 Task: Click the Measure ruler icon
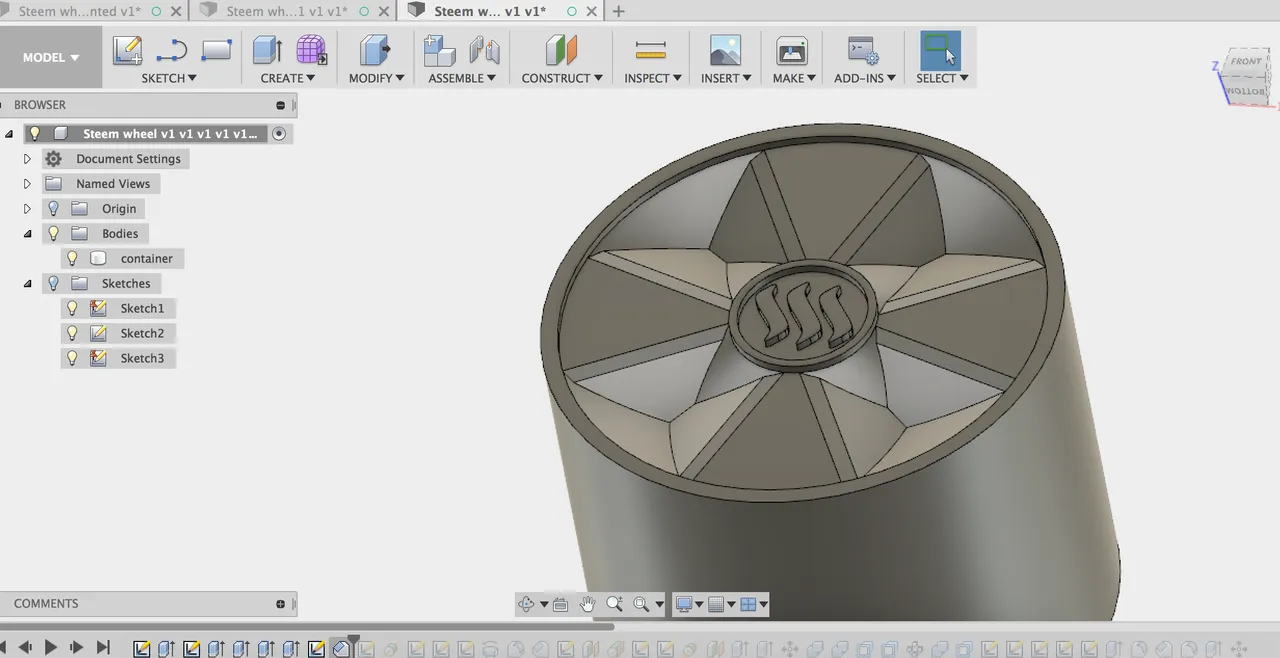click(650, 50)
